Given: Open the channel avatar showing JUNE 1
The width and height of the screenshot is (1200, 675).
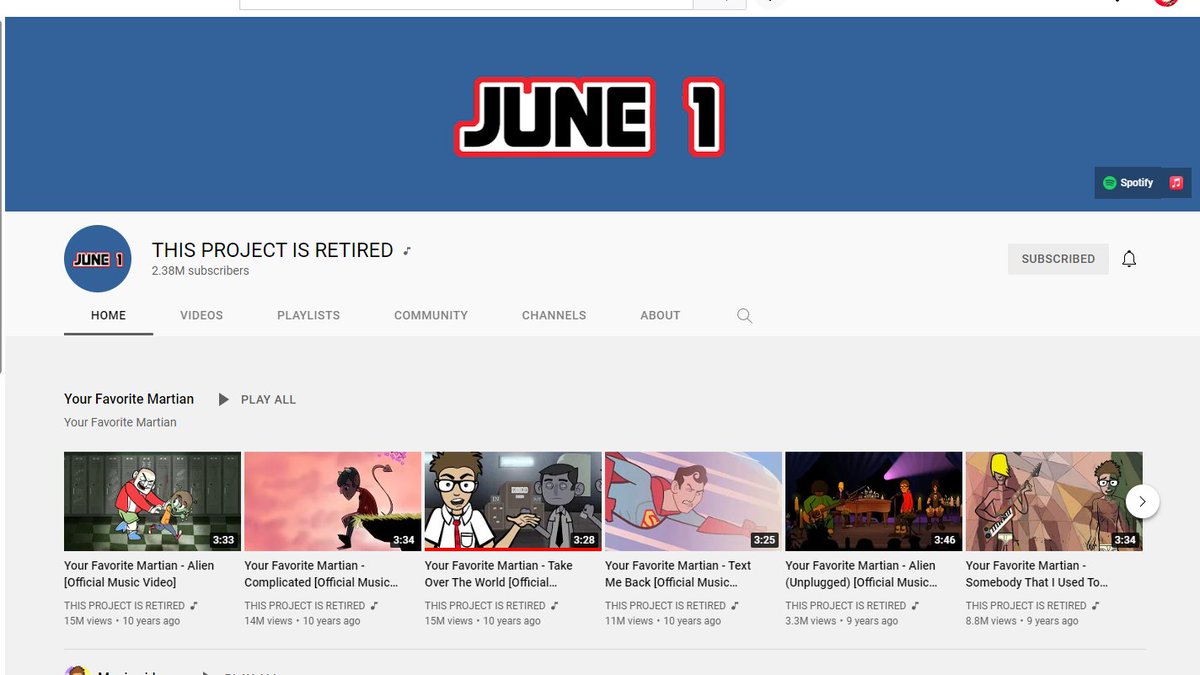Looking at the screenshot, I should [x=98, y=259].
